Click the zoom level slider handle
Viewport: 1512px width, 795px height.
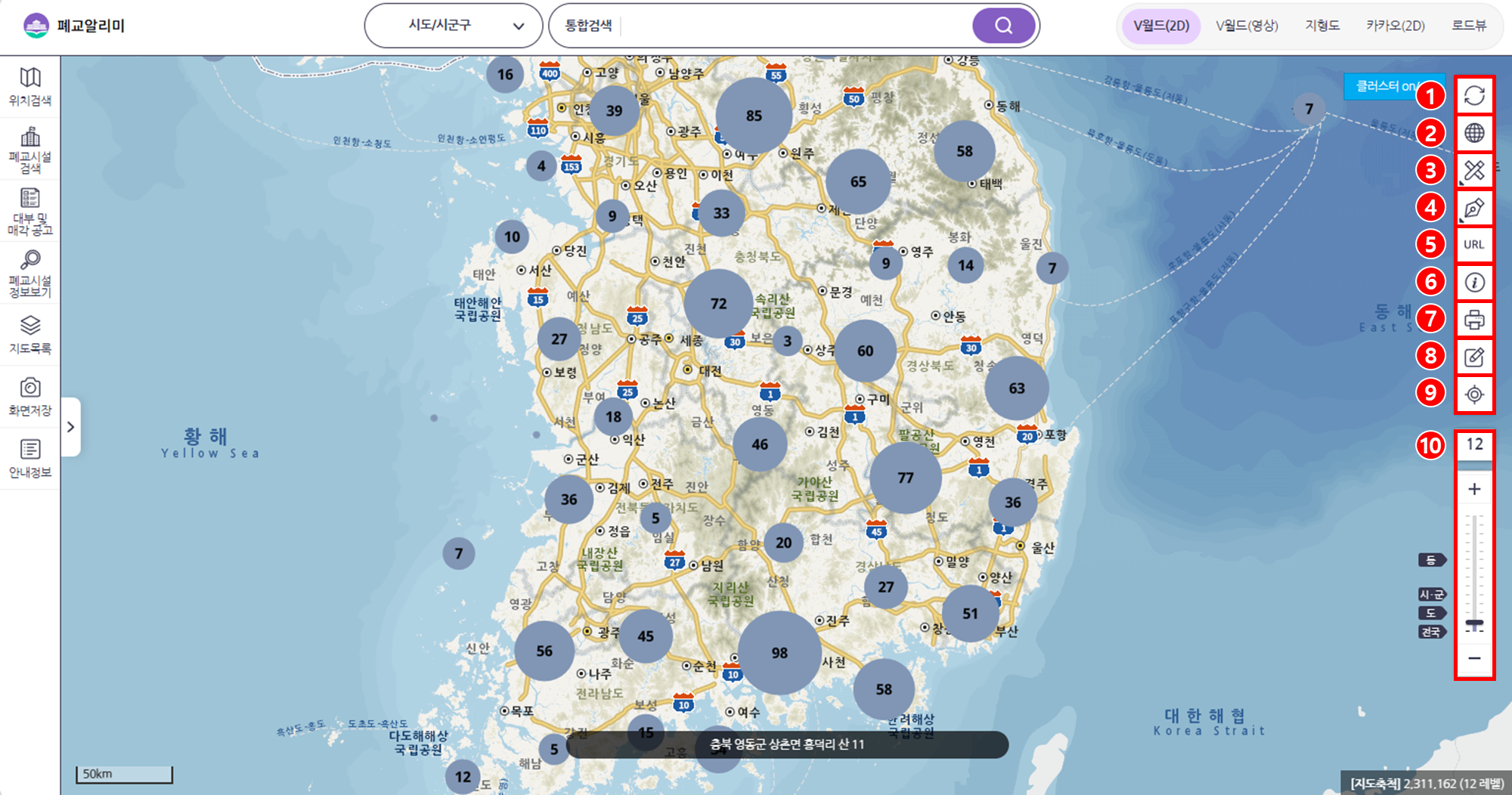pyautogui.click(x=1474, y=623)
